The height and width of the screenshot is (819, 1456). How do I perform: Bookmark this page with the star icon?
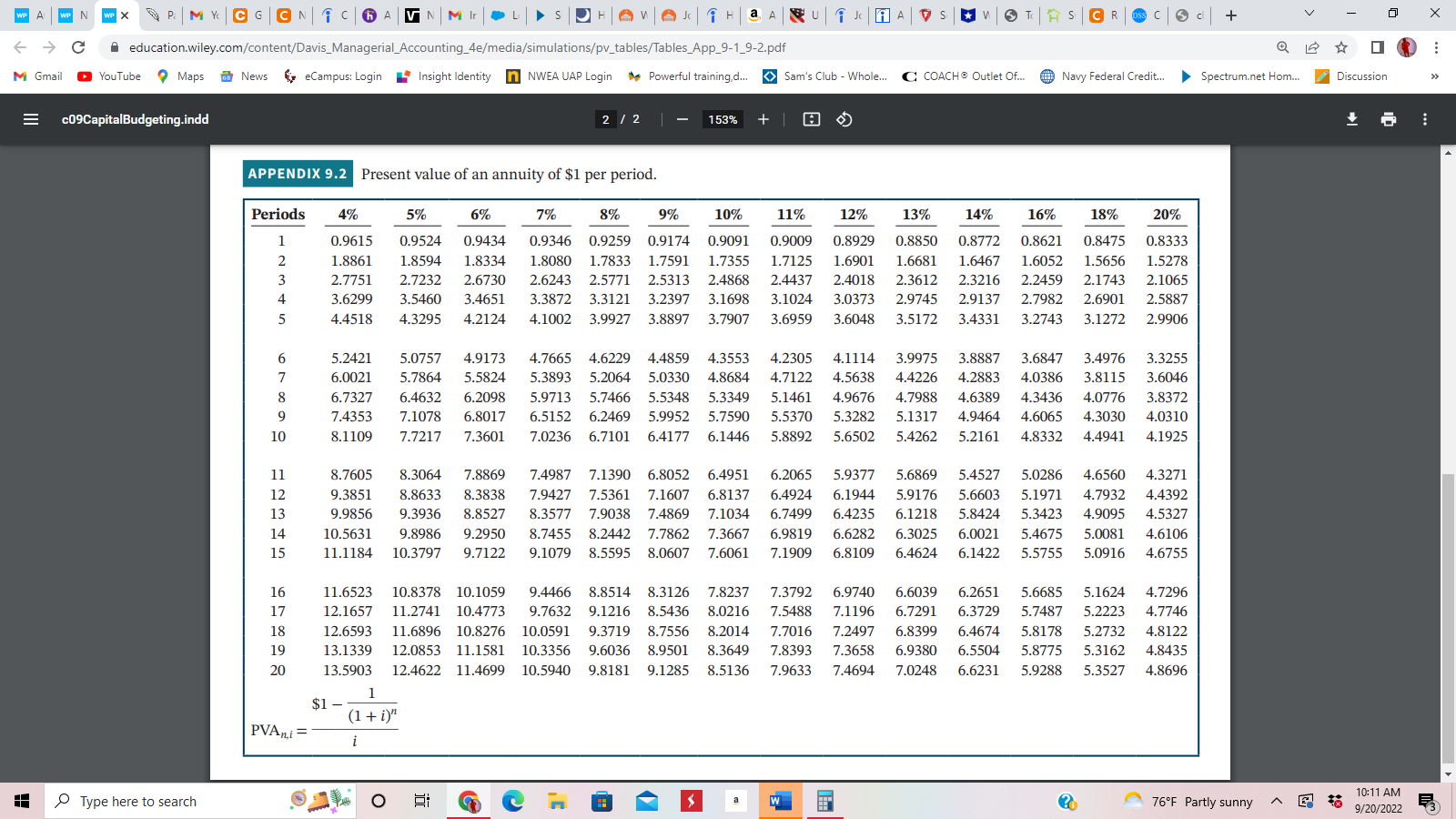(1341, 47)
